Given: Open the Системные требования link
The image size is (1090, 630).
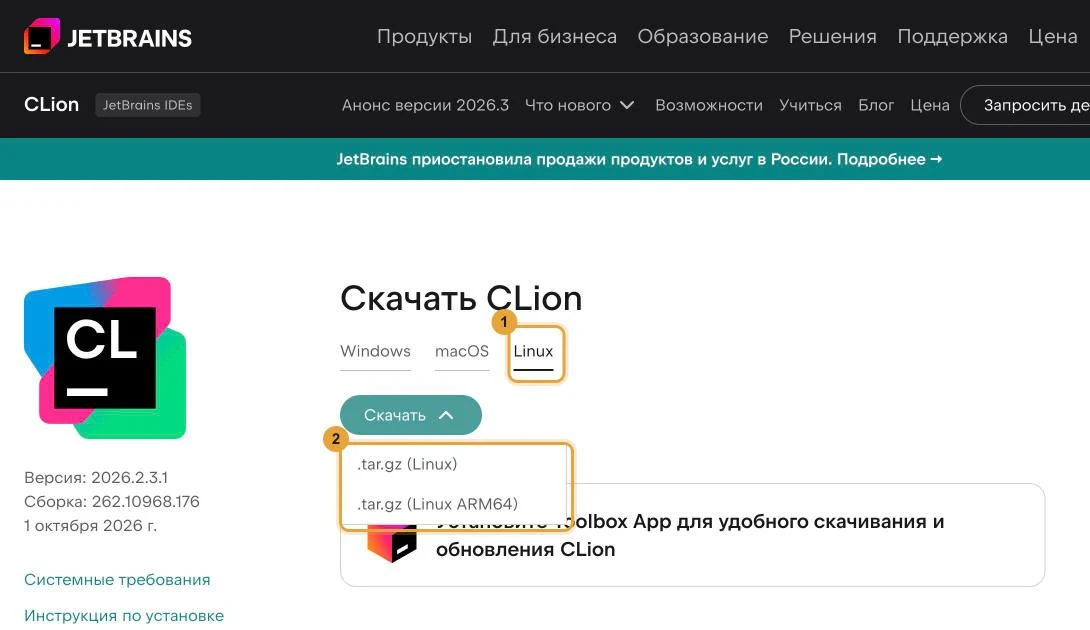Looking at the screenshot, I should pos(117,580).
